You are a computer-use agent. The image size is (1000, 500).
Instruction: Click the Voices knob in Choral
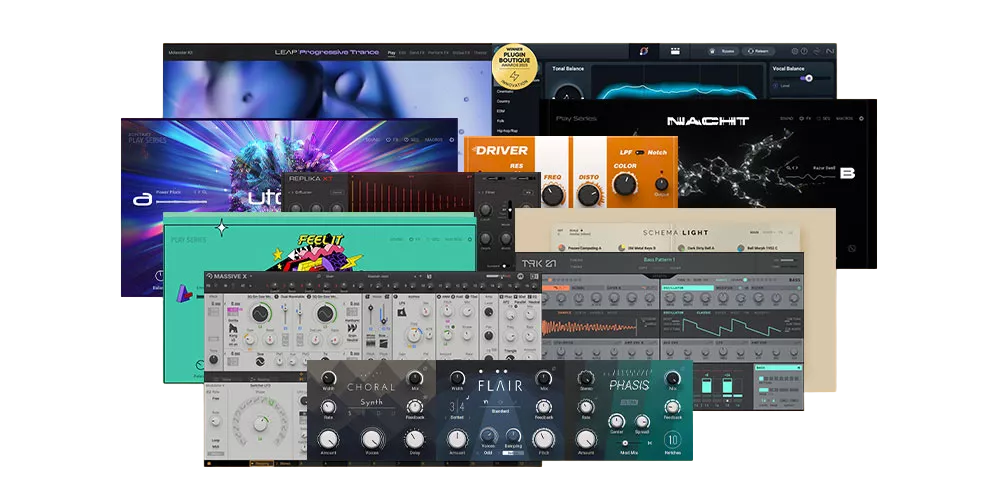pyautogui.click(x=372, y=438)
